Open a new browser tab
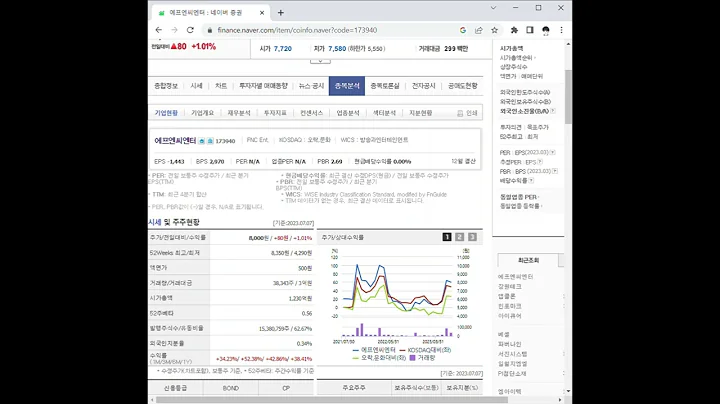This screenshot has height=404, width=720. pos(281,13)
